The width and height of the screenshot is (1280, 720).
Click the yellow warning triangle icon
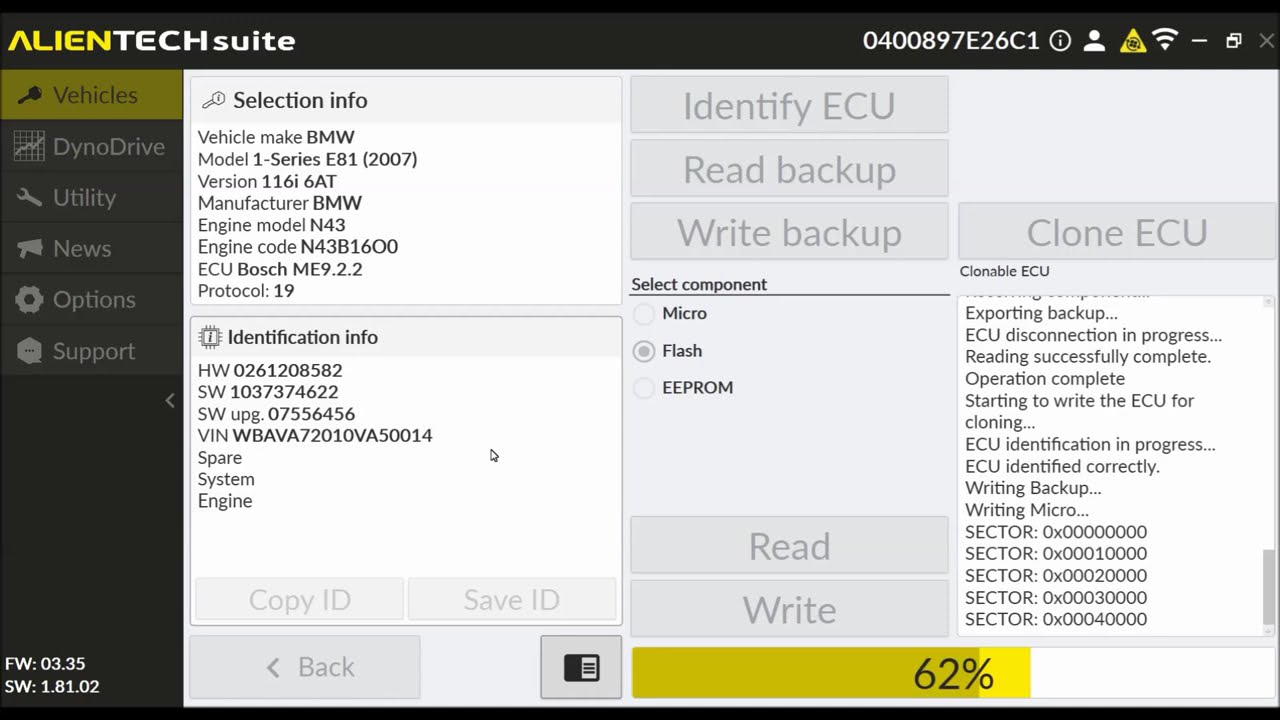pos(1132,41)
